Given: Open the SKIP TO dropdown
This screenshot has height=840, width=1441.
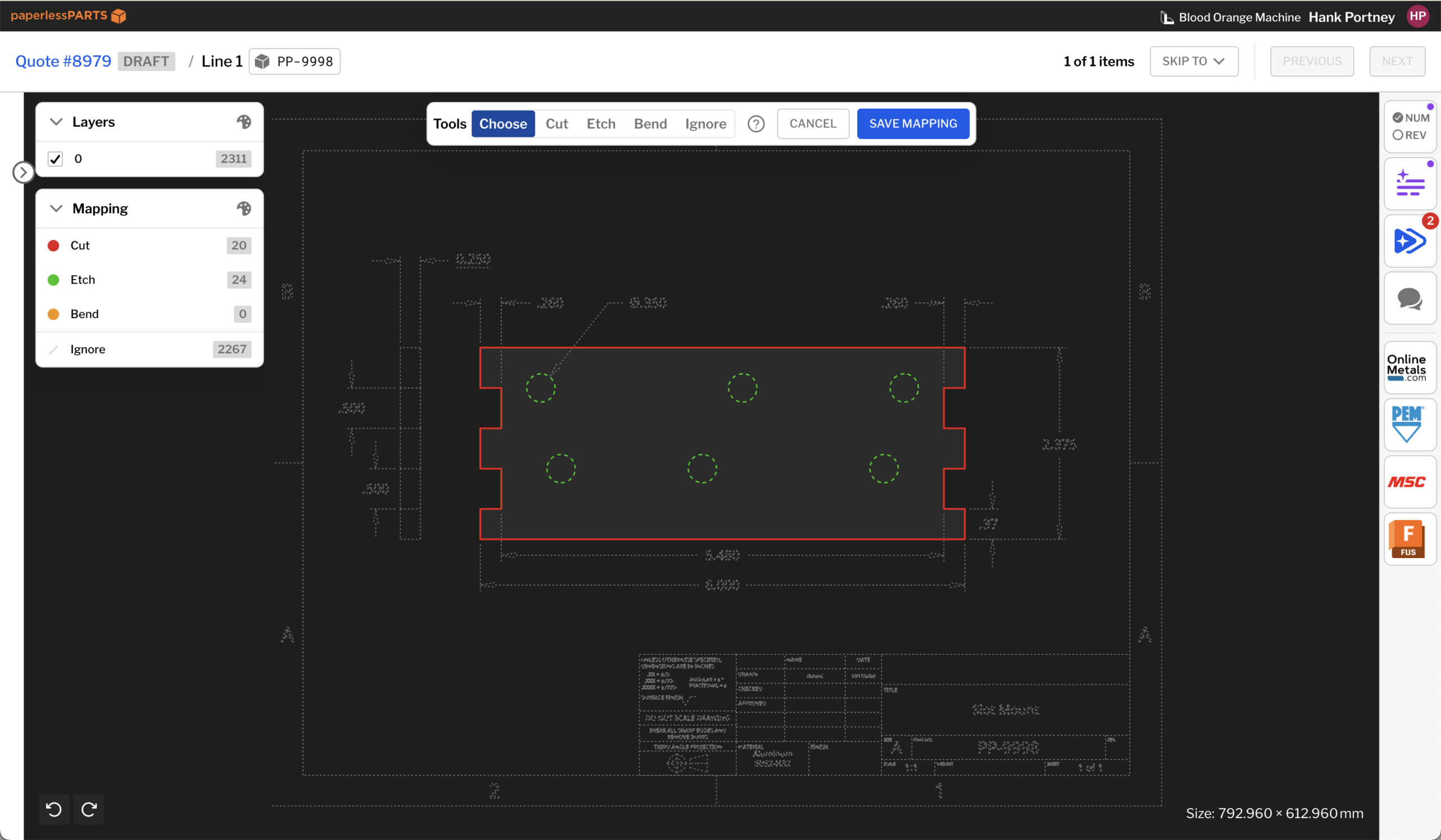Looking at the screenshot, I should point(1194,61).
